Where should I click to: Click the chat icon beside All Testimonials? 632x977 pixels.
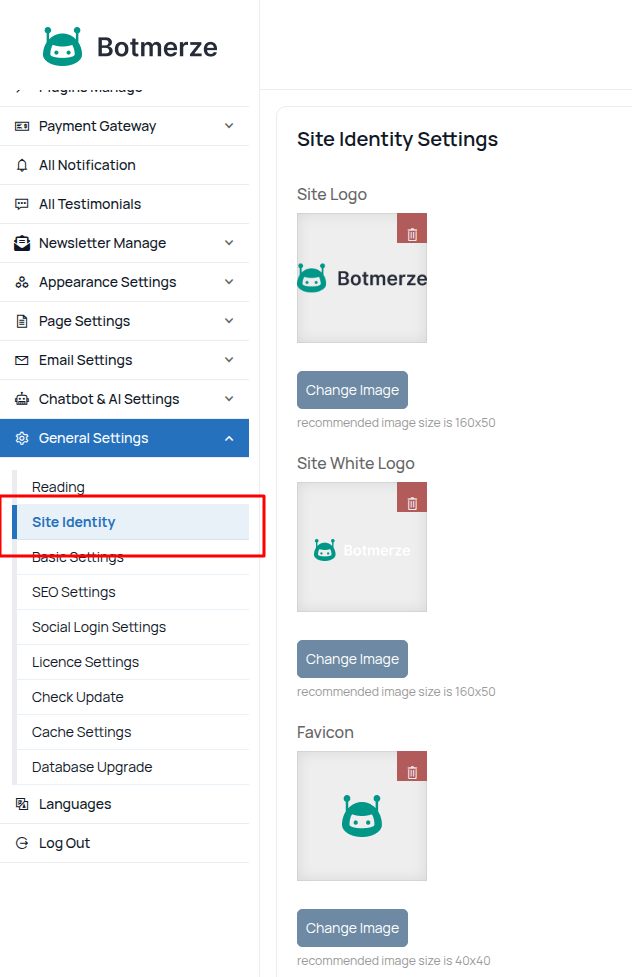pos(22,204)
